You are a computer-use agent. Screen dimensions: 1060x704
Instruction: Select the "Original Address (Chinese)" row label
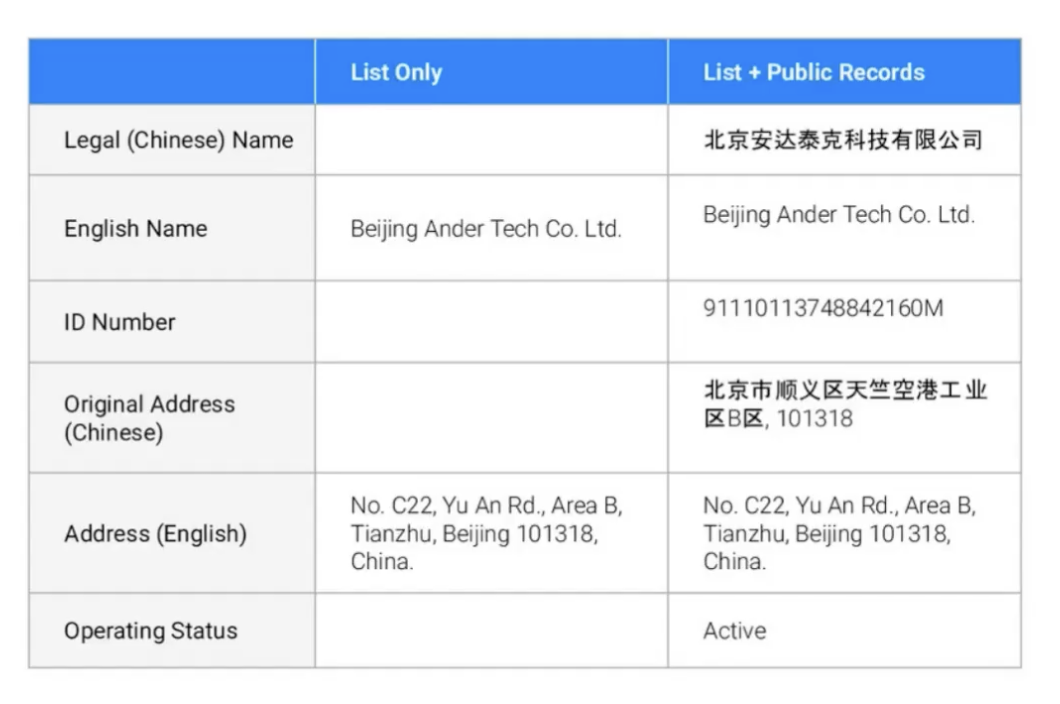[150, 418]
